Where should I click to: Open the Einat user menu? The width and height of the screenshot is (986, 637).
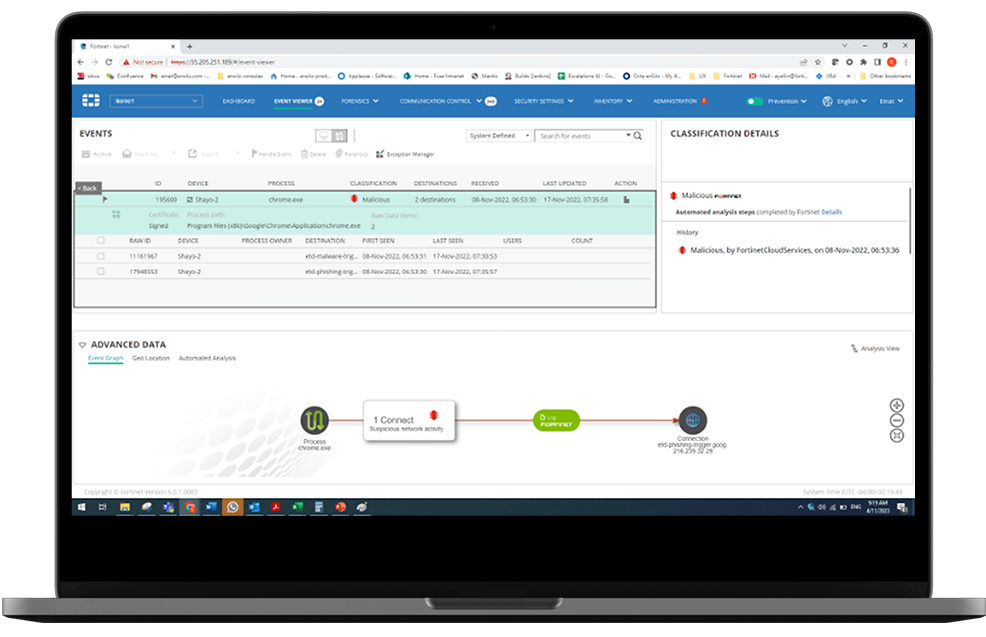point(891,101)
